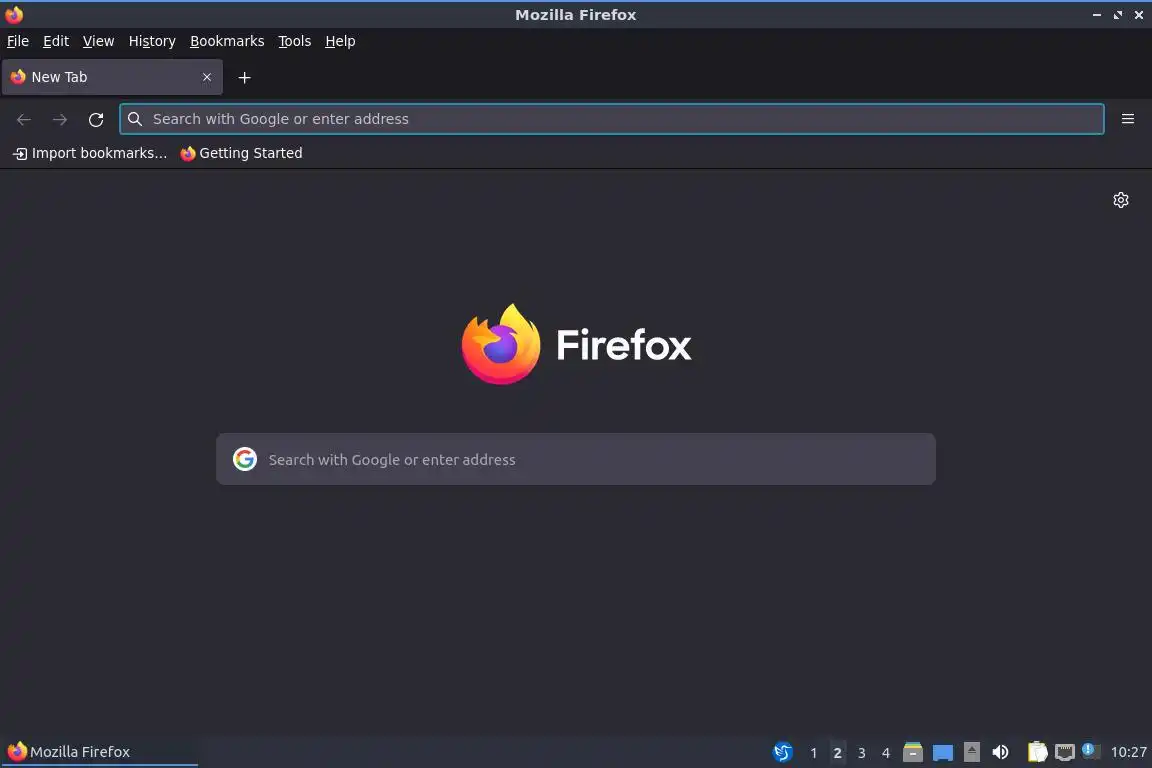Open the Tools menu
Screen dimensions: 1152x768
pyautogui.click(x=295, y=41)
